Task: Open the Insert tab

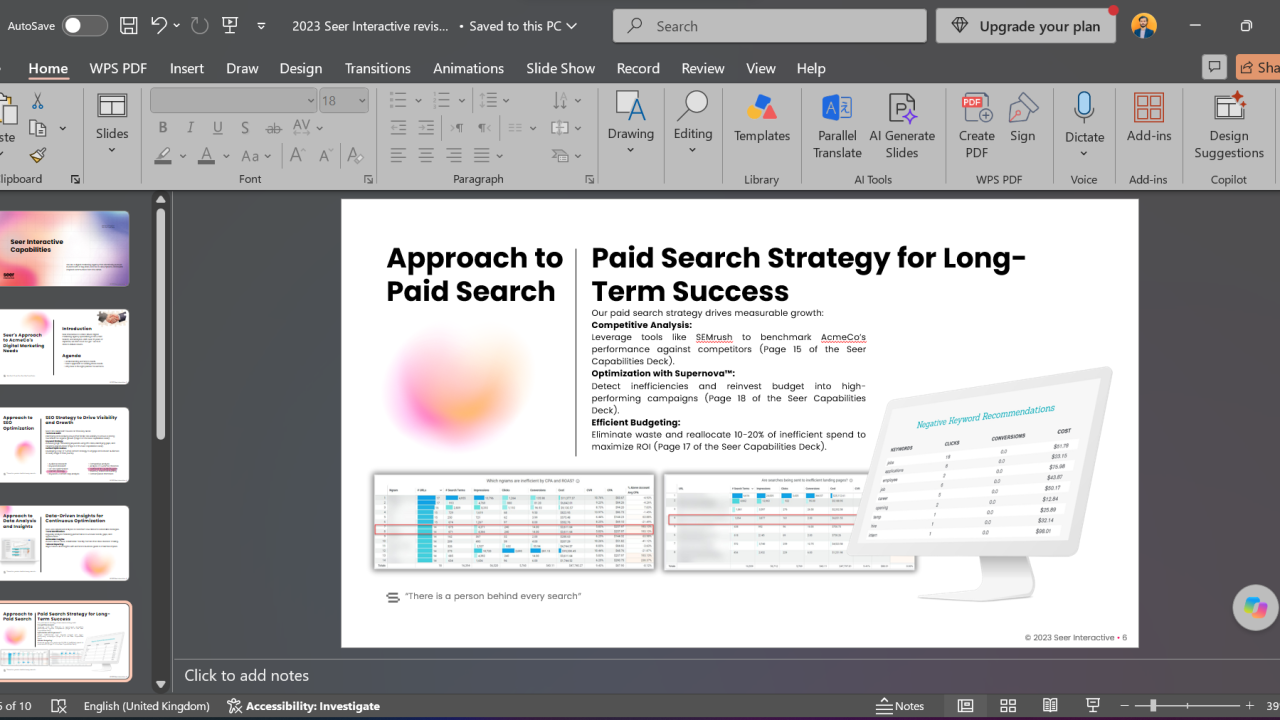Action: click(x=187, y=68)
